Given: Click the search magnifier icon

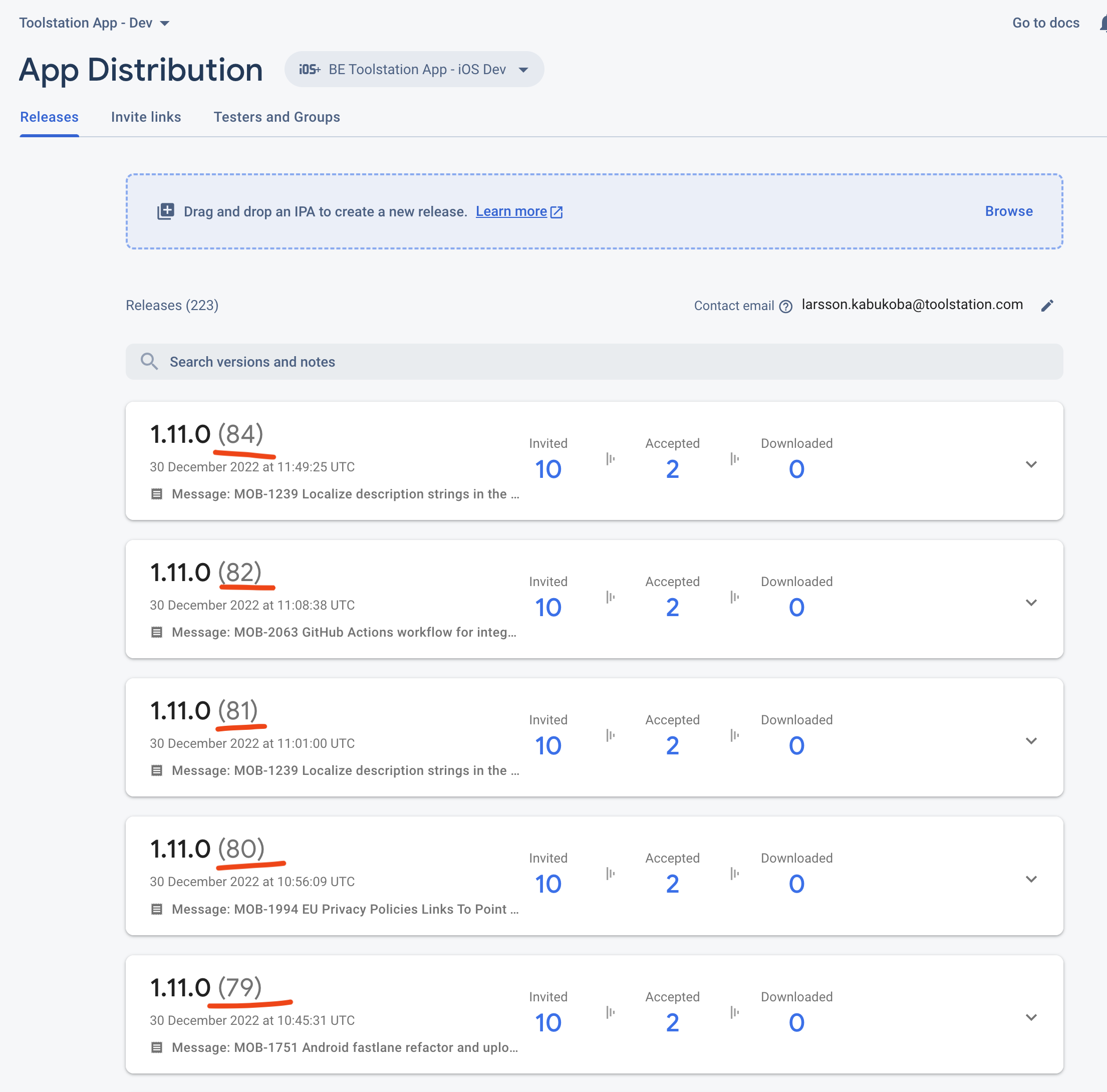Looking at the screenshot, I should (149, 362).
